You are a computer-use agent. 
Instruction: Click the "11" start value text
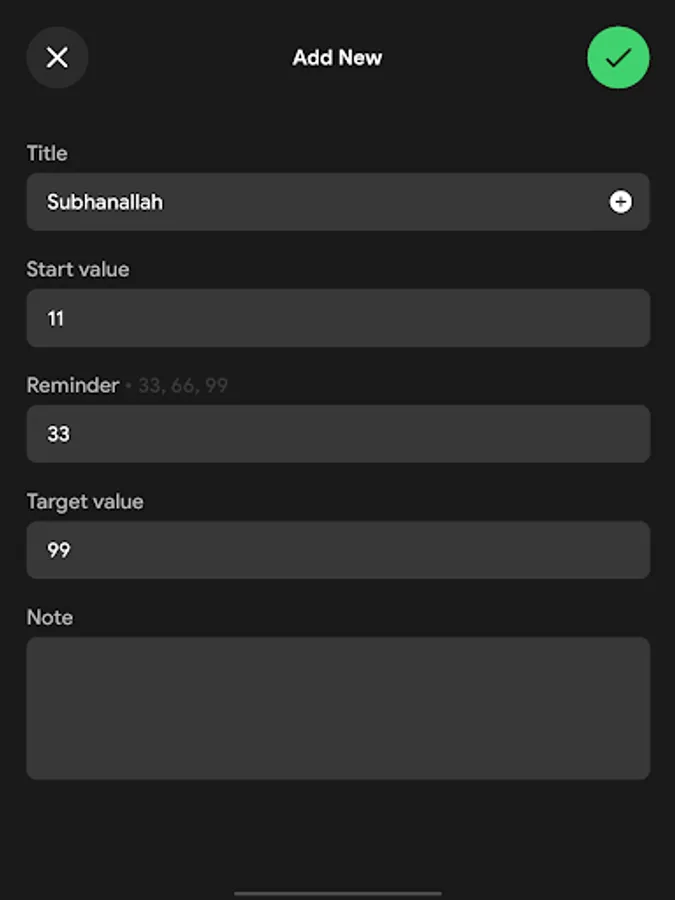pyautogui.click(x=56, y=318)
